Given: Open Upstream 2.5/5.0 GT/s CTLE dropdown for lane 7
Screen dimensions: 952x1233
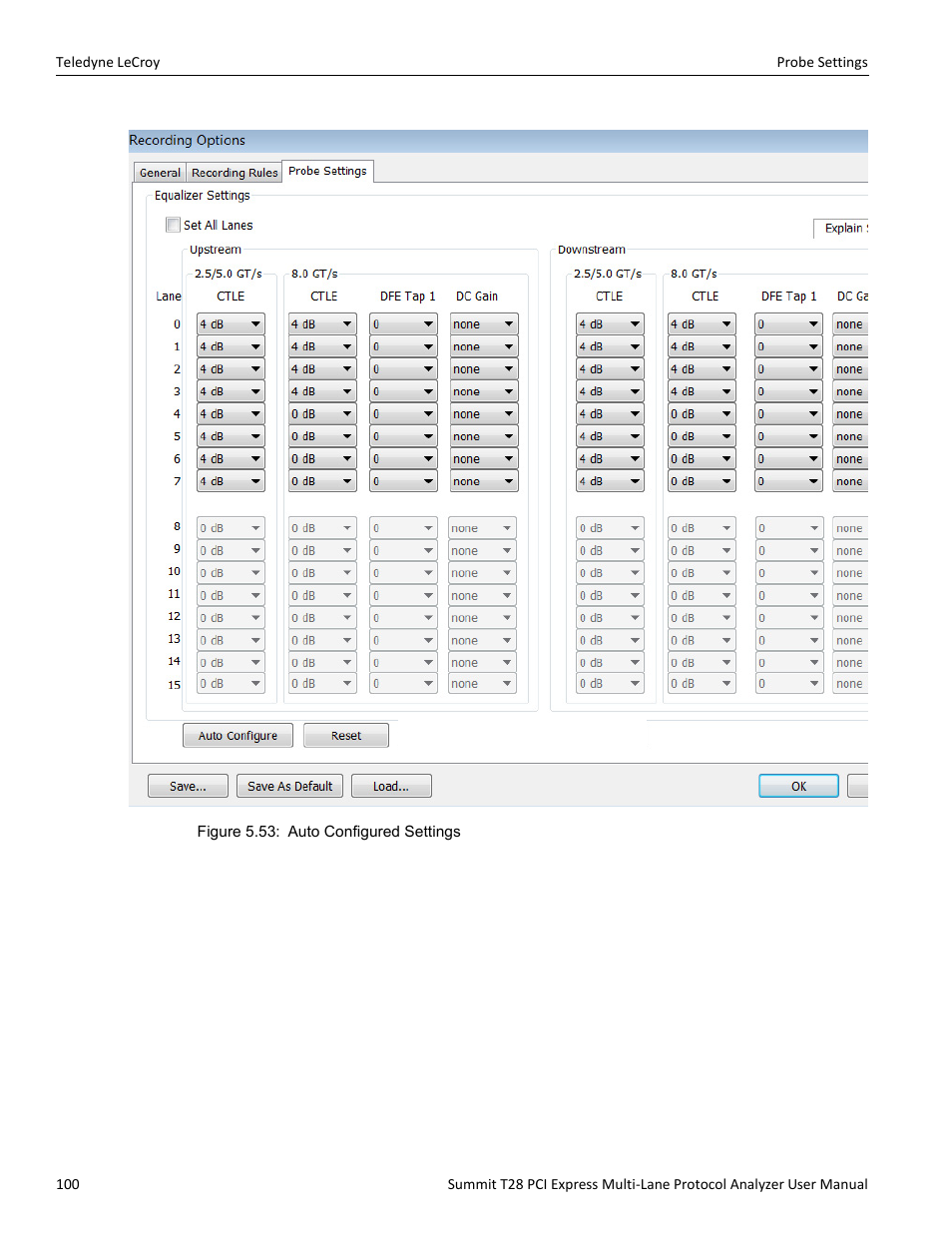Looking at the screenshot, I should [231, 481].
